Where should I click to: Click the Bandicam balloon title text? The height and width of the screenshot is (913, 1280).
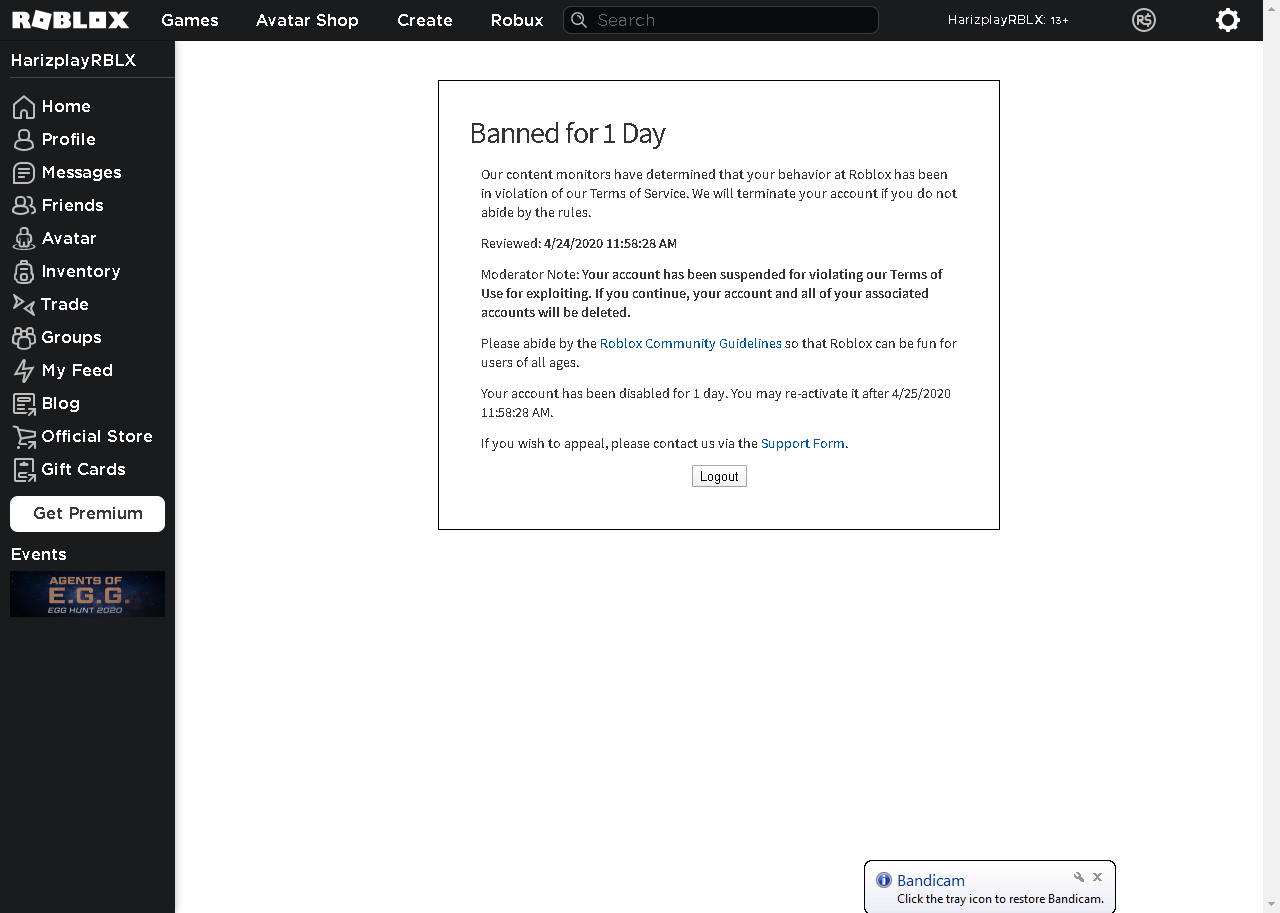(x=931, y=881)
